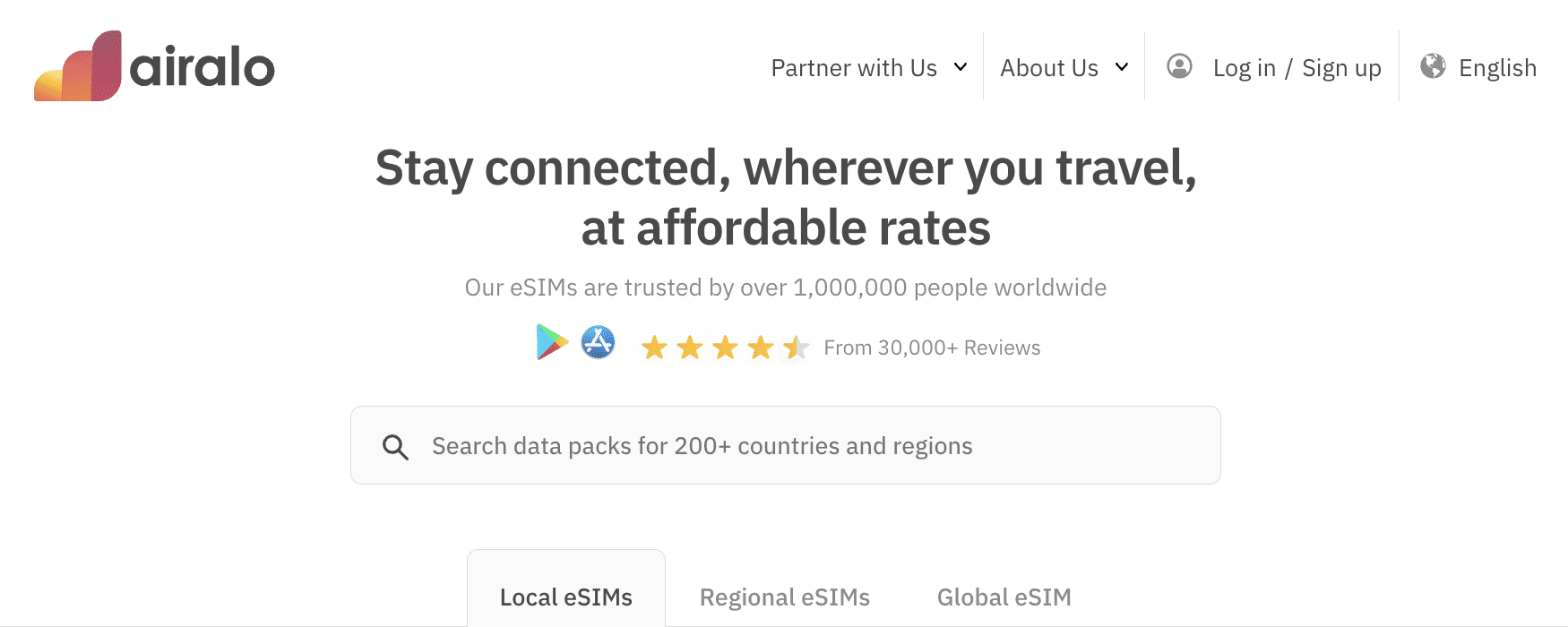The height and width of the screenshot is (627, 1568).
Task: Switch to the Global eSIM tab
Action: coord(1004,597)
